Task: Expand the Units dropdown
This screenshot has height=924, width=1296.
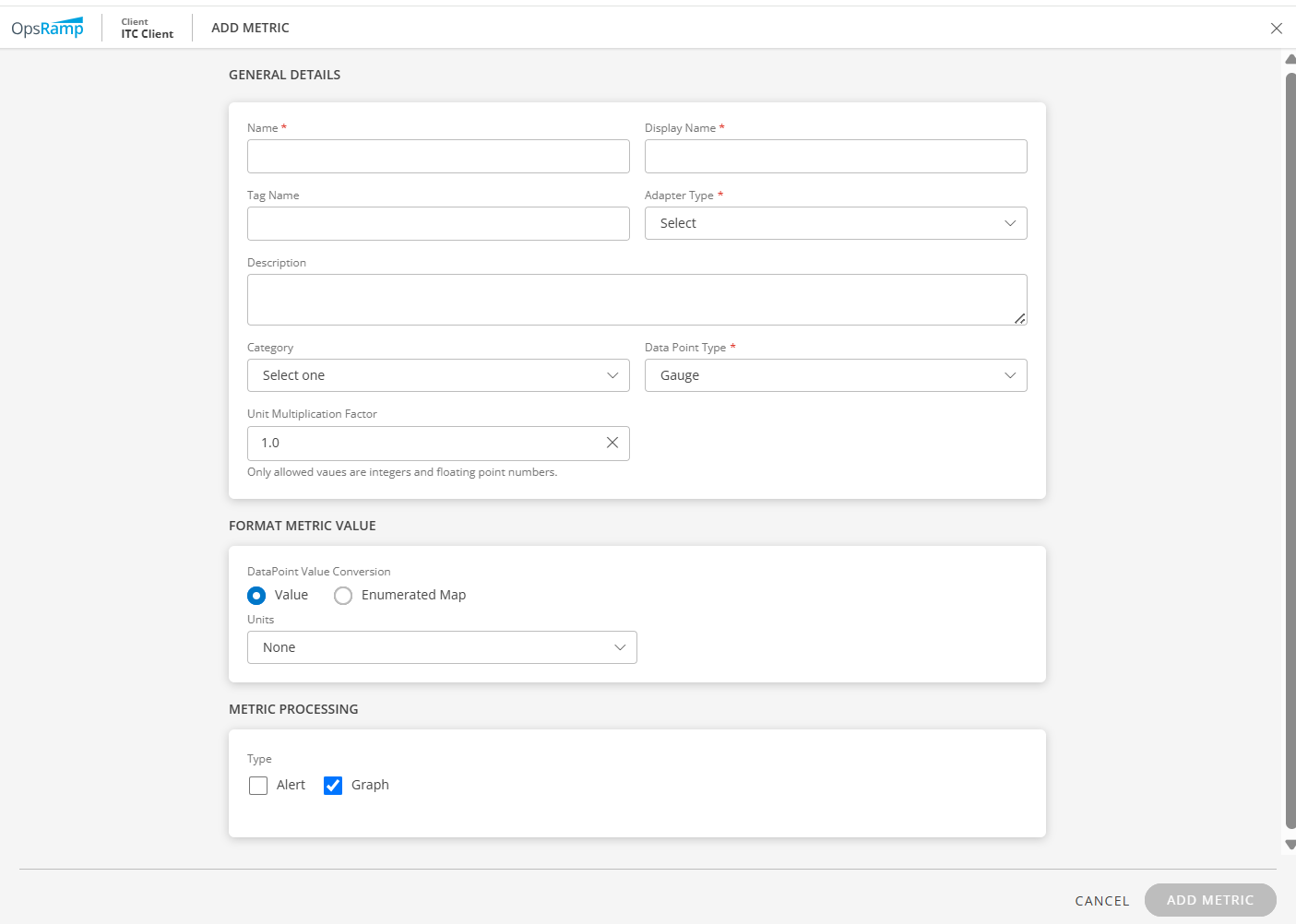Action: [442, 647]
